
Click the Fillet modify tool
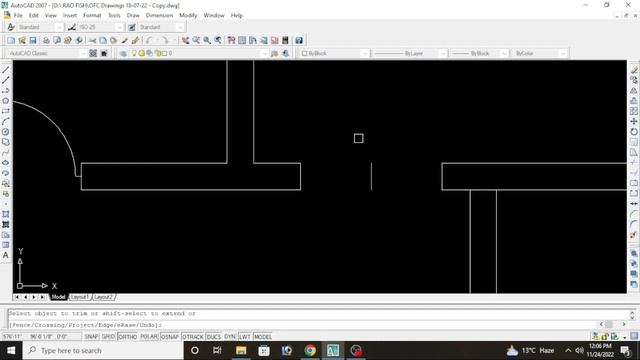tap(634, 224)
